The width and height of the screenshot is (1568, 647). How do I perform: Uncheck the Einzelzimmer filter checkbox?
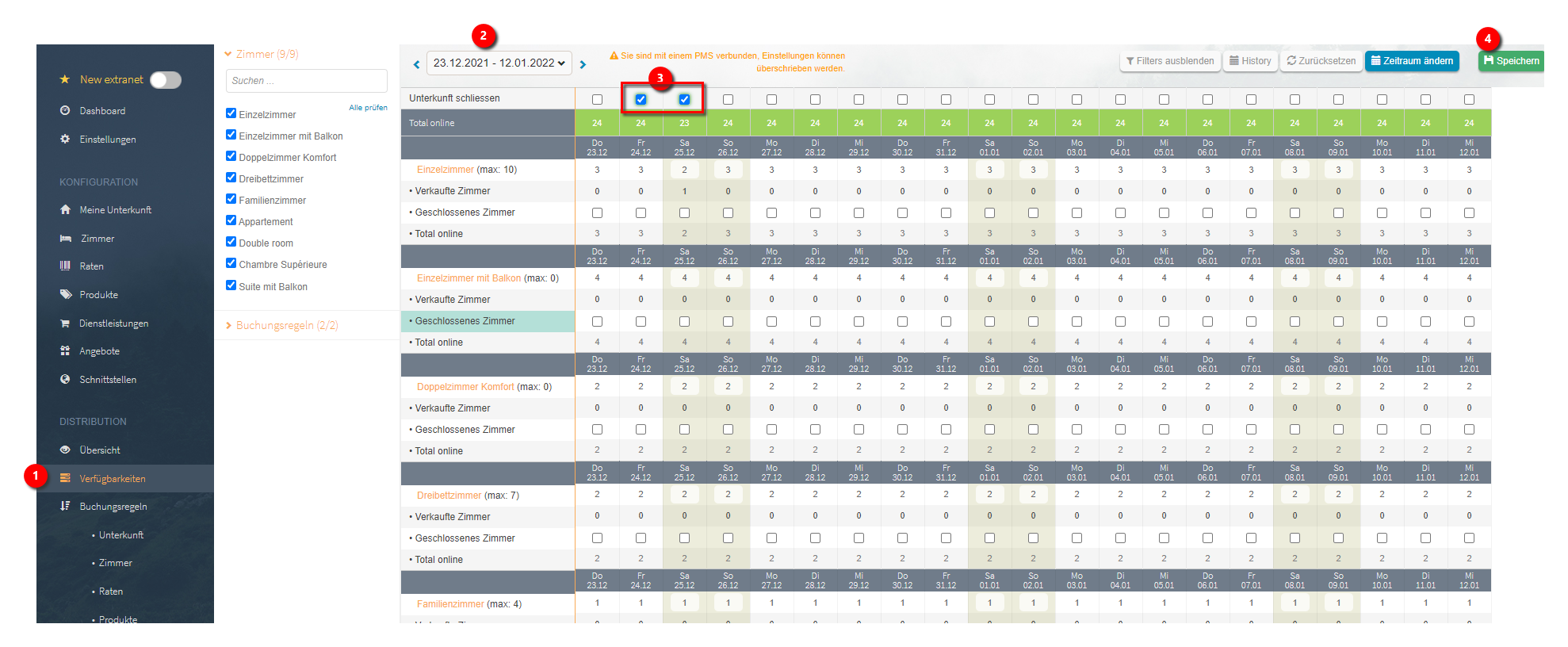231,113
